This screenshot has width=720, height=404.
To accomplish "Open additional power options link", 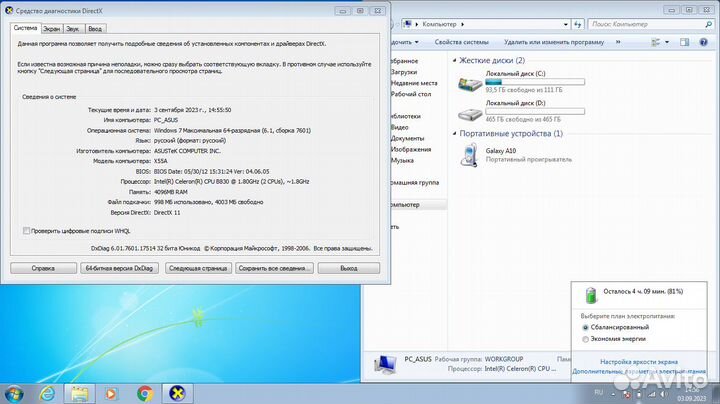I will pyautogui.click(x=639, y=371).
